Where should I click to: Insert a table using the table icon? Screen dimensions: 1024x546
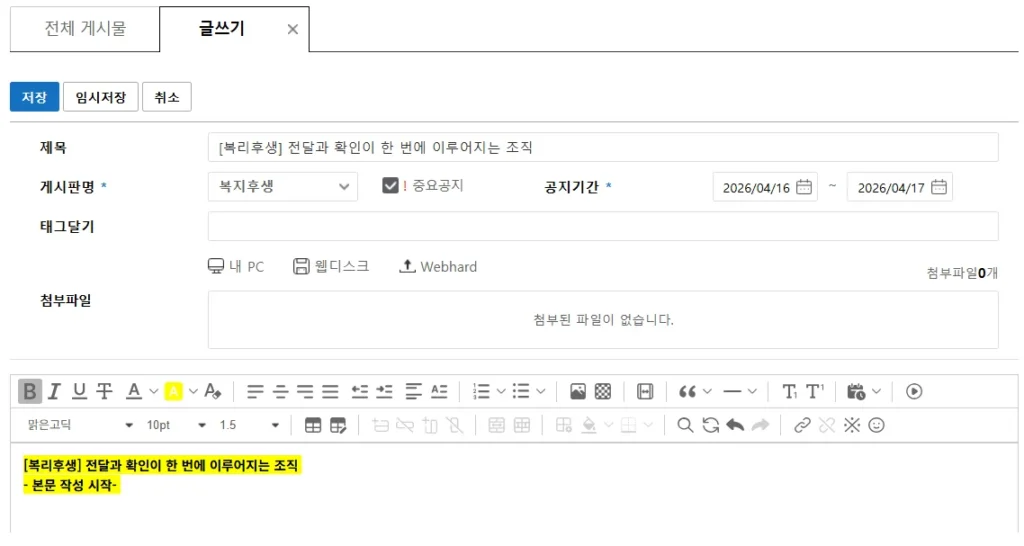[313, 425]
